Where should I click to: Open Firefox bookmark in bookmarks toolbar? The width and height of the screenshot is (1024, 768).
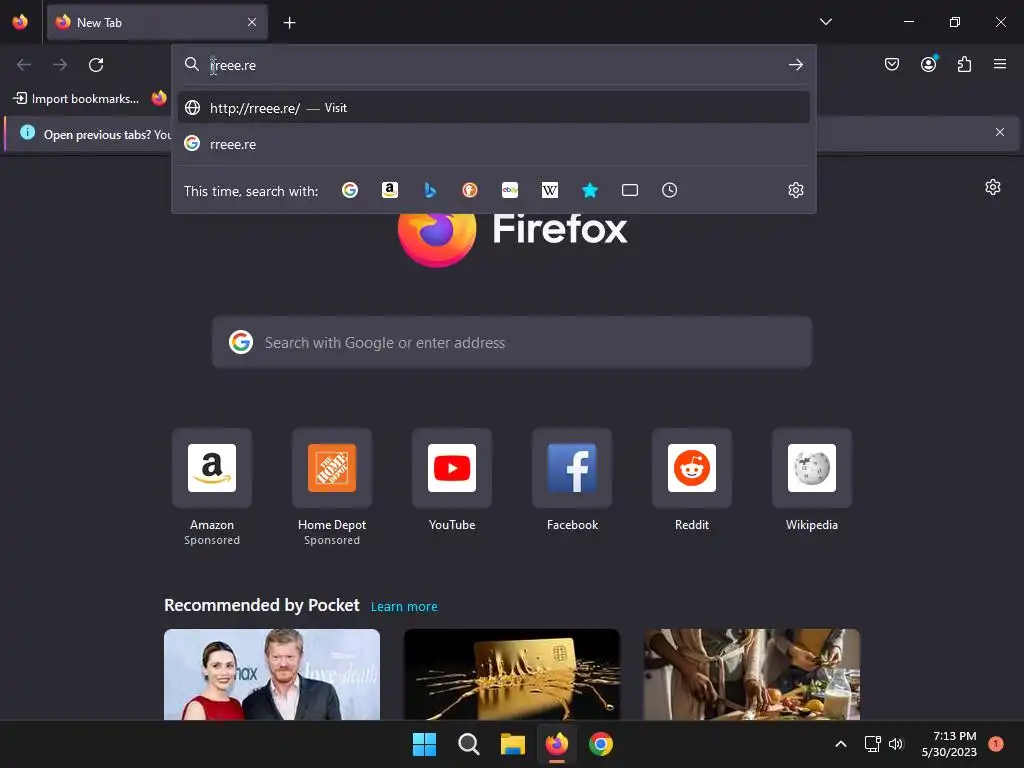[x=159, y=99]
